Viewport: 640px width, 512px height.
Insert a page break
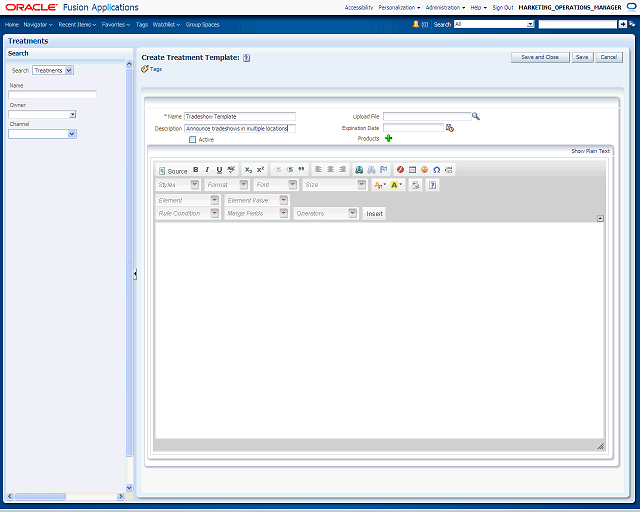click(449, 169)
